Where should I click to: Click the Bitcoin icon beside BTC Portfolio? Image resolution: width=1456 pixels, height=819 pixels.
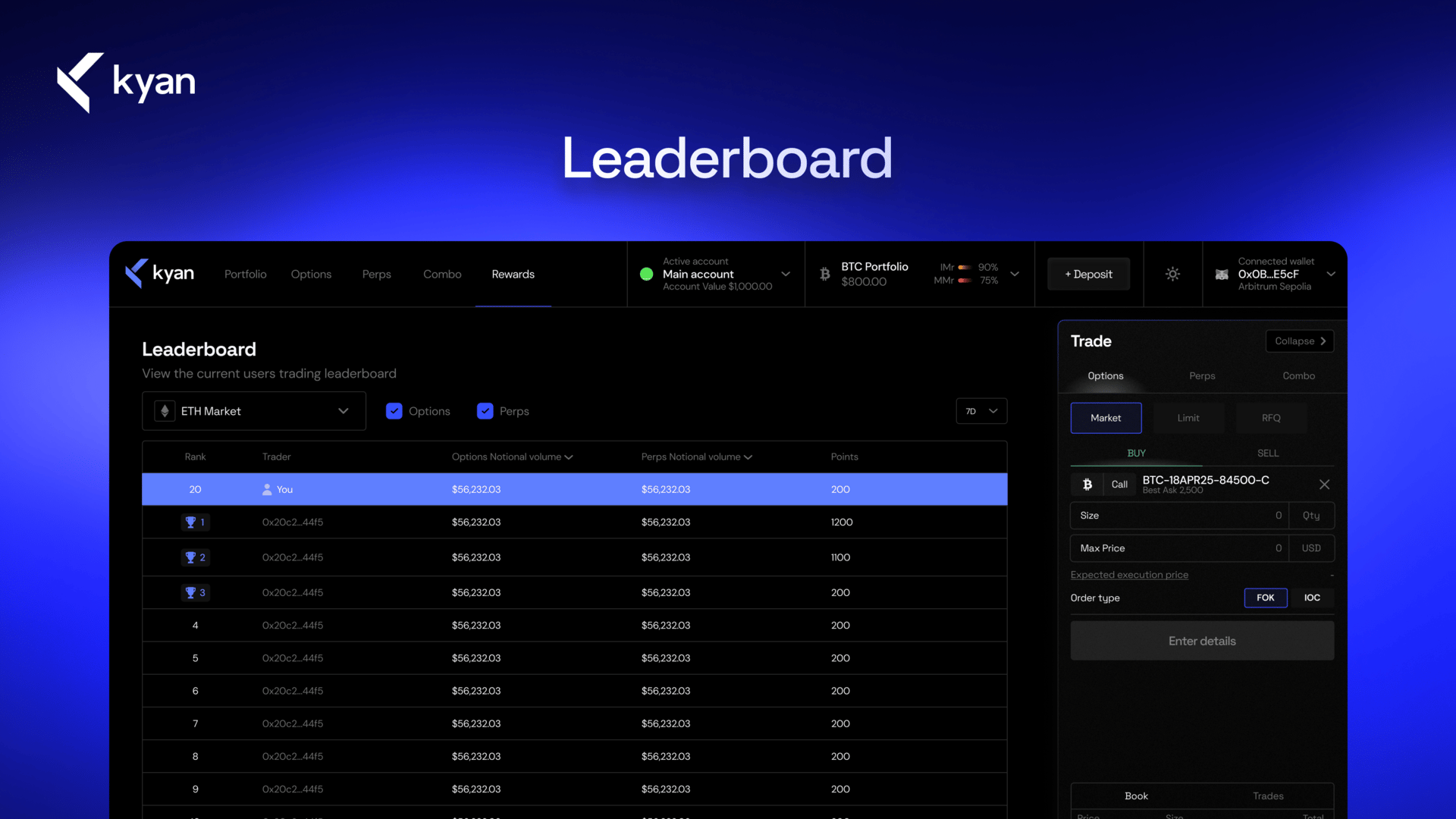tap(825, 274)
